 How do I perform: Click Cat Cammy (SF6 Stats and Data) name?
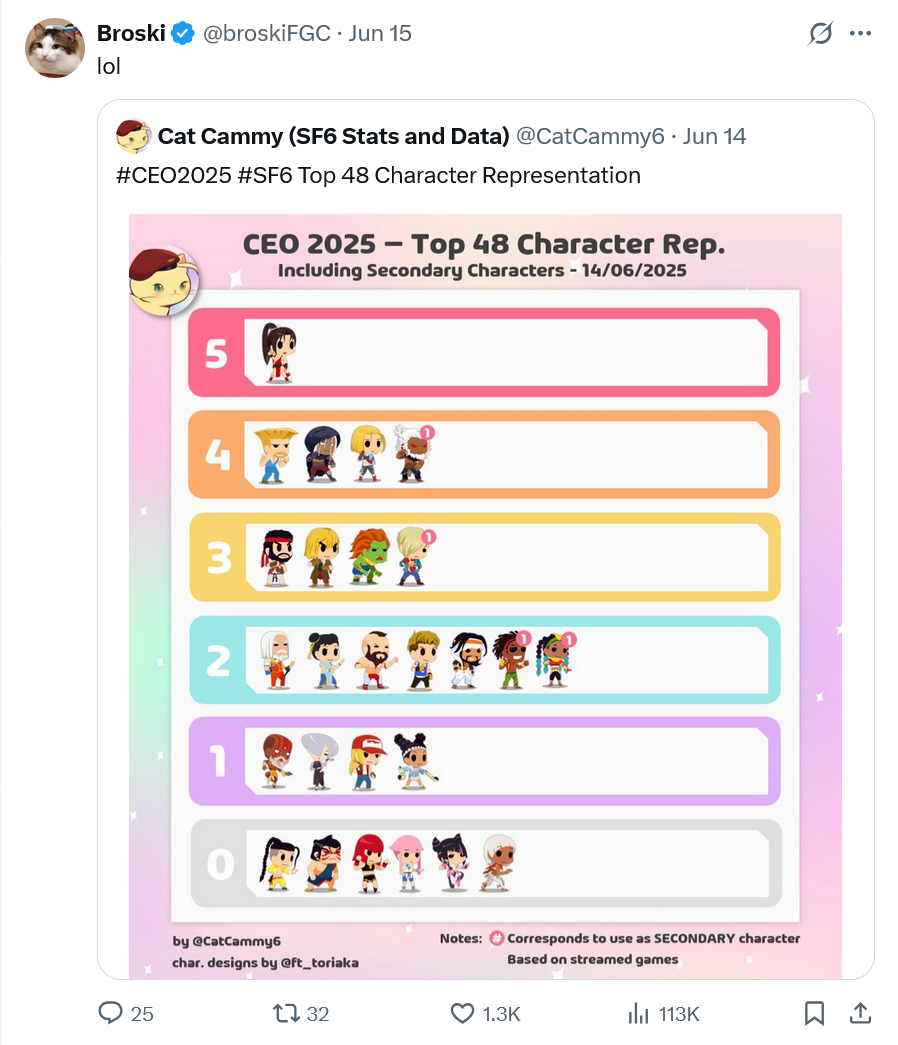point(333,136)
